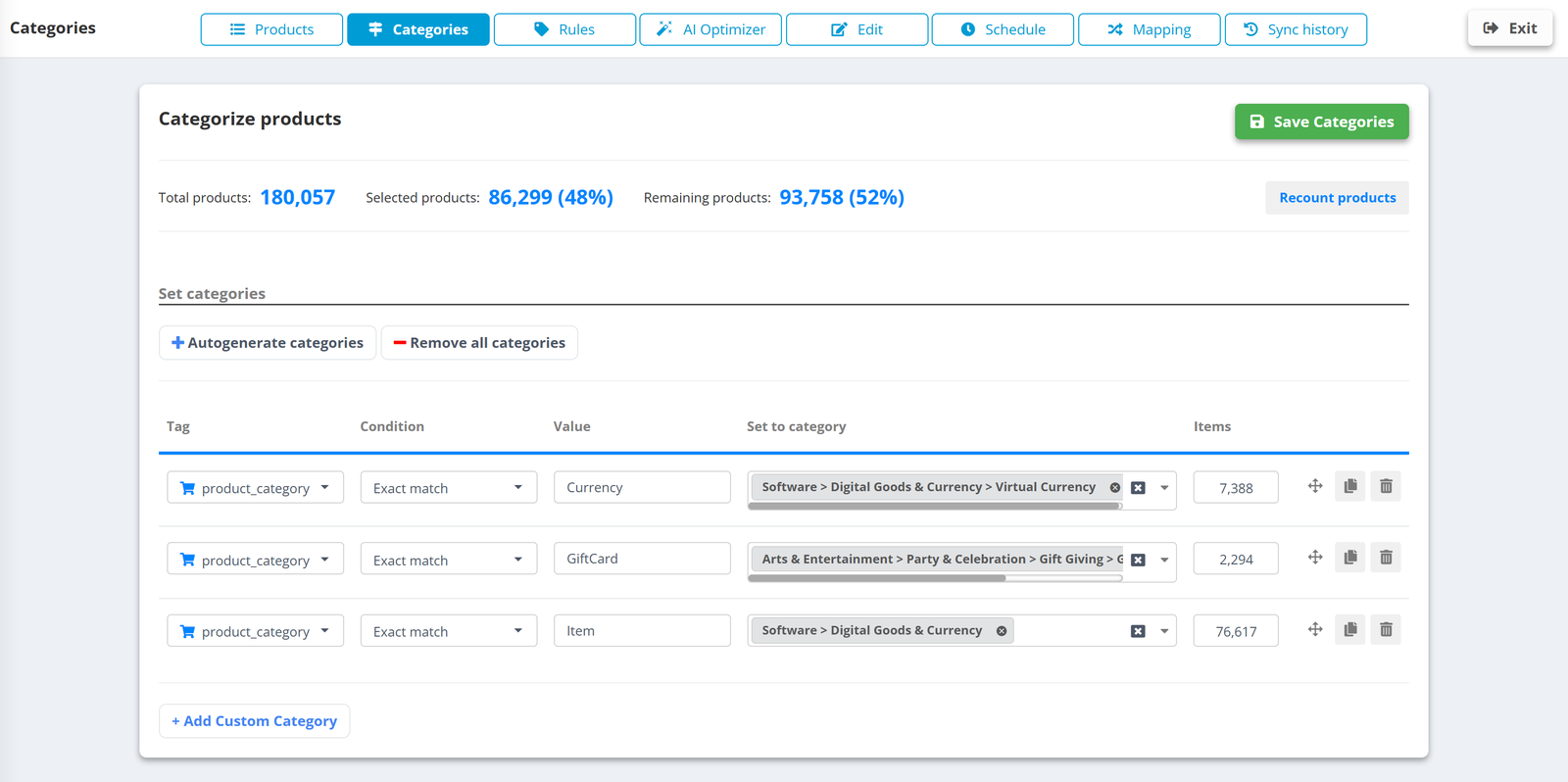Click Autogenerate categories
Image resolution: width=1568 pixels, height=782 pixels.
click(x=268, y=343)
